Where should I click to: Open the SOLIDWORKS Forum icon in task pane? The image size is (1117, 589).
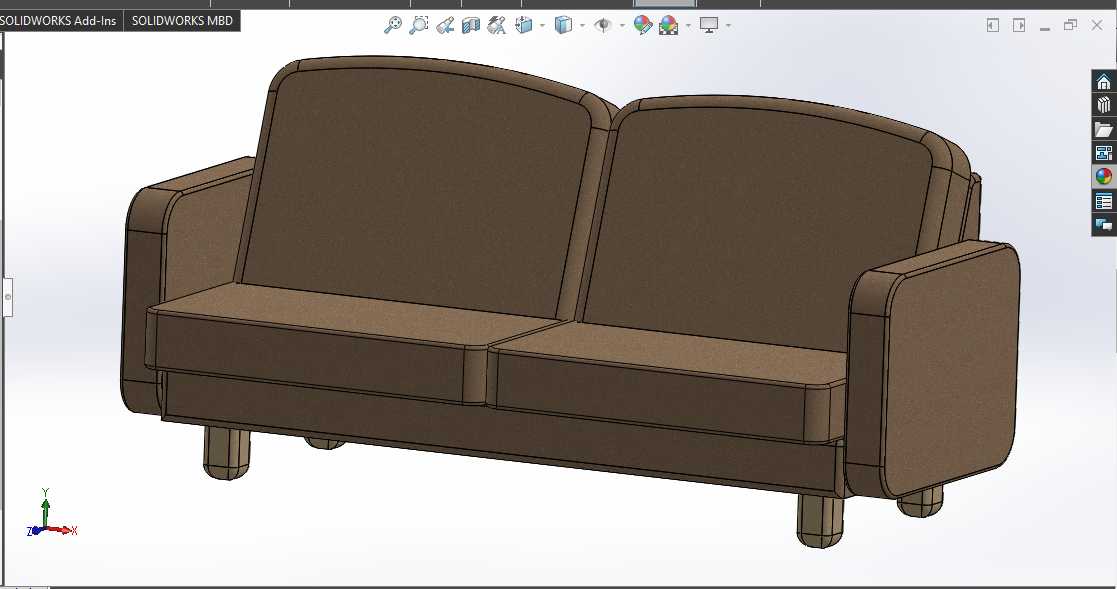coord(1104,225)
